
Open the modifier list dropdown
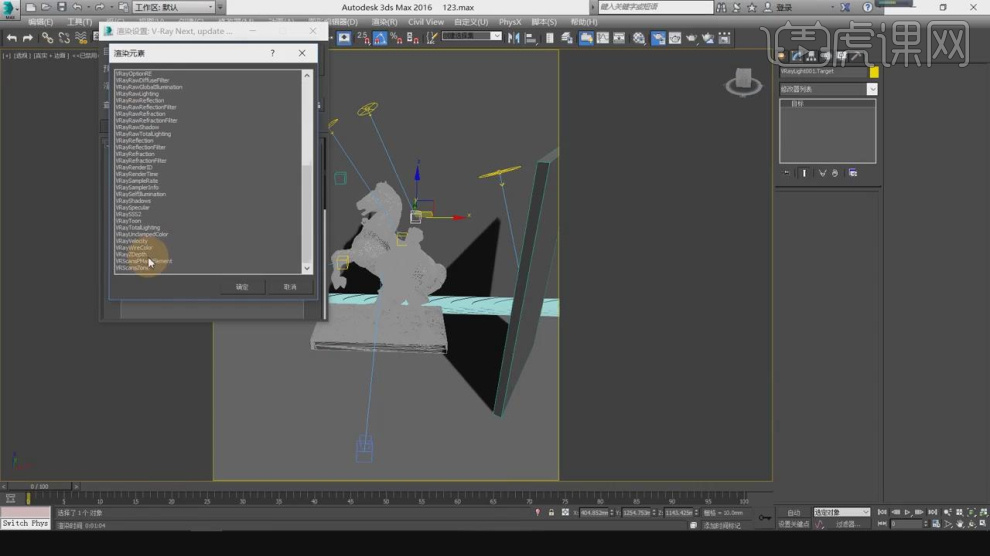[x=872, y=90]
